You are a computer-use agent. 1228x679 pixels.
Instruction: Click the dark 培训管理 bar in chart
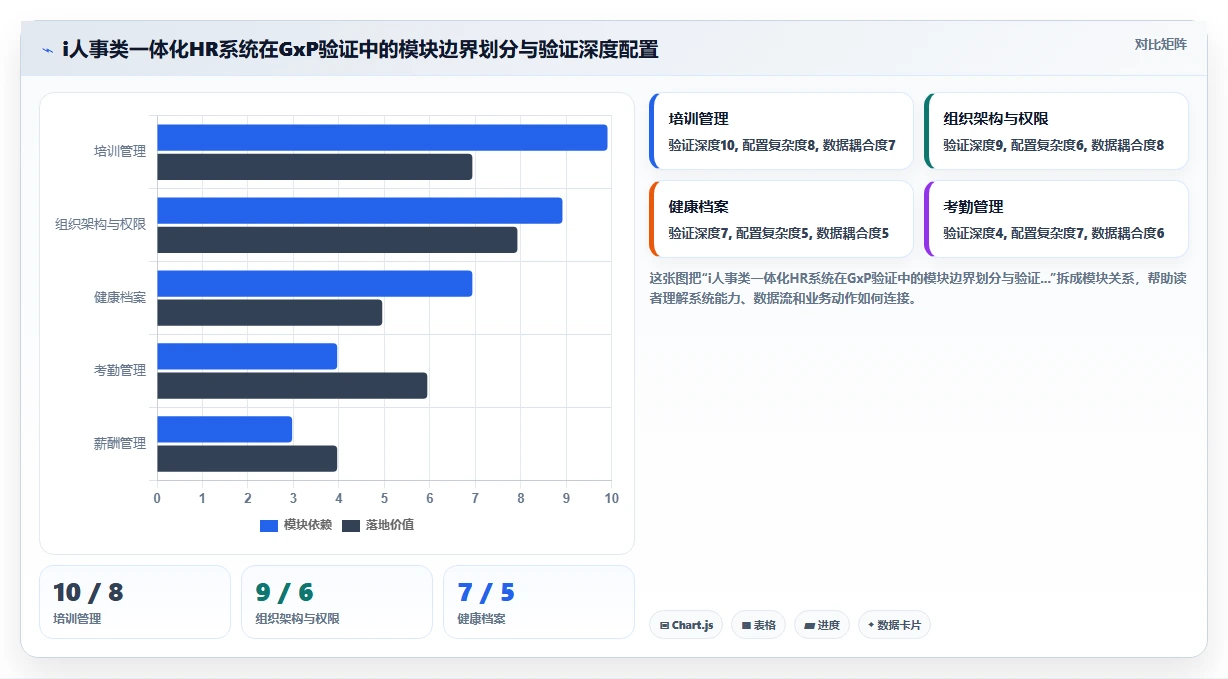(314, 167)
